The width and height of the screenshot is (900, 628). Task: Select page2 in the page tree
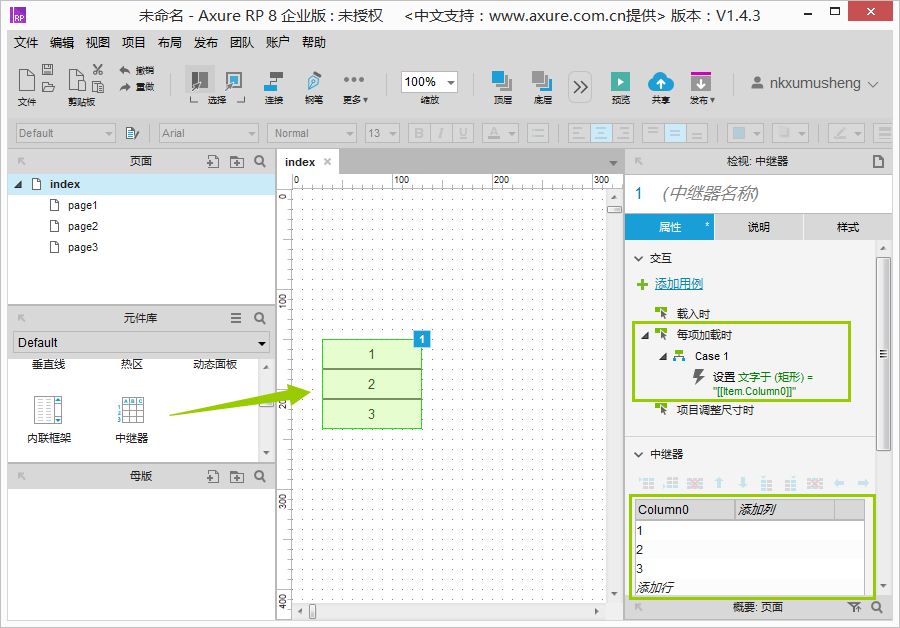pyautogui.click(x=83, y=226)
